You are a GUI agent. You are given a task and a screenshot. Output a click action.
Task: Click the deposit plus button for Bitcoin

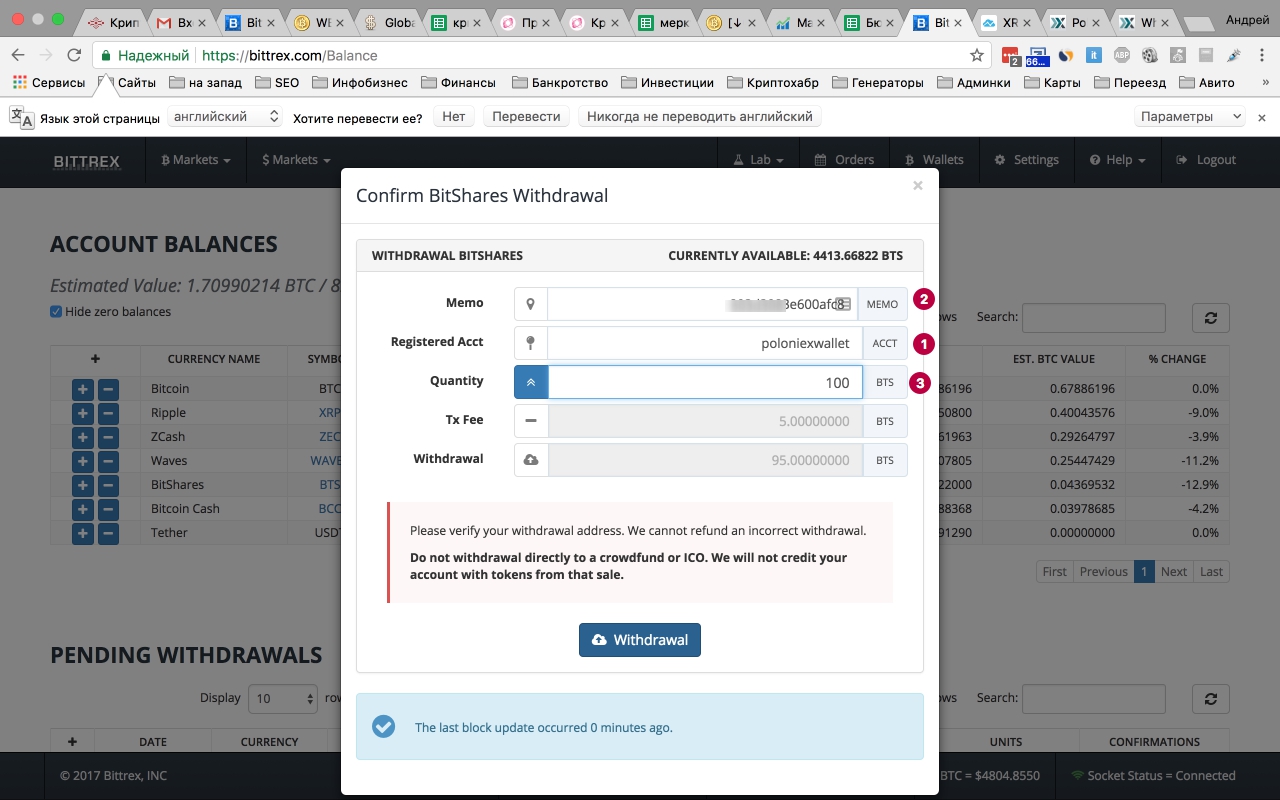pos(82,389)
